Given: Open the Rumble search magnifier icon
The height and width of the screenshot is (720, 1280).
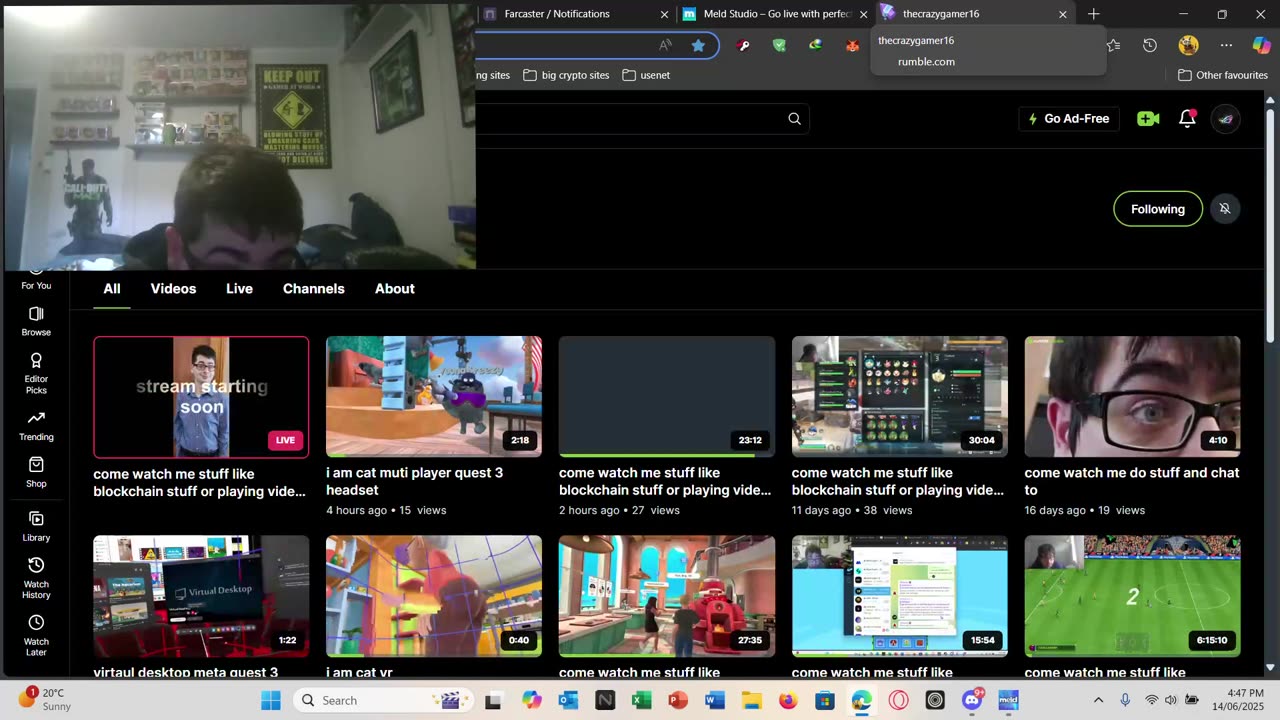Looking at the screenshot, I should click(794, 119).
